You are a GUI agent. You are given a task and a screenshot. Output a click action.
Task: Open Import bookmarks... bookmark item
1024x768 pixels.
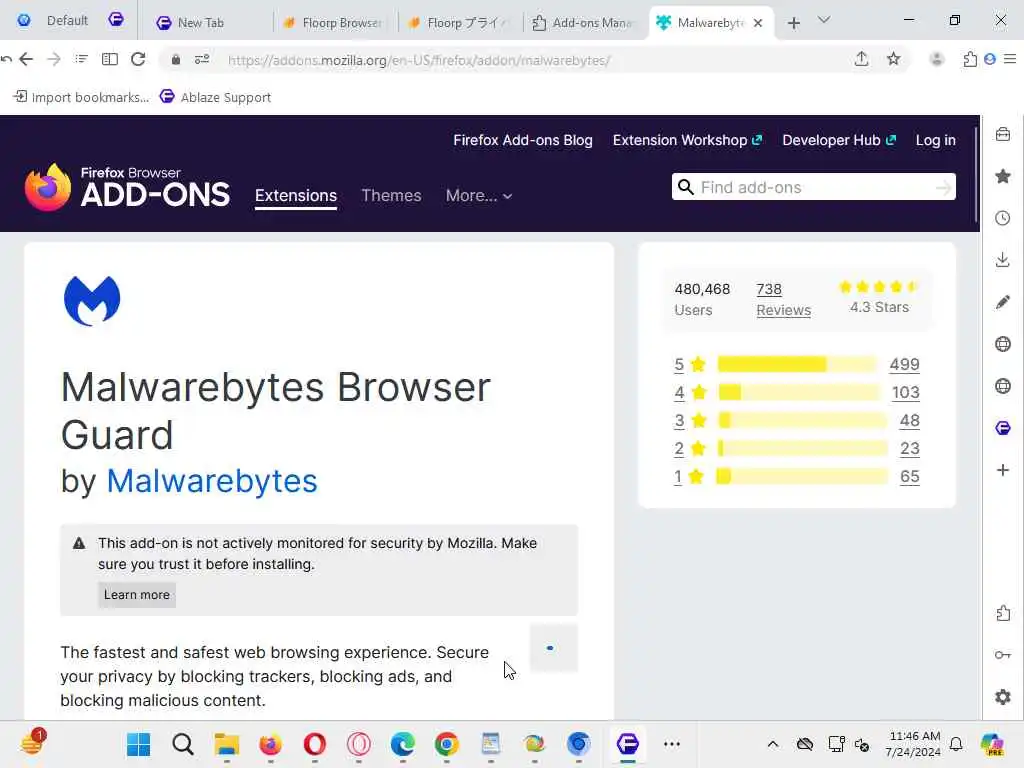pyautogui.click(x=81, y=97)
